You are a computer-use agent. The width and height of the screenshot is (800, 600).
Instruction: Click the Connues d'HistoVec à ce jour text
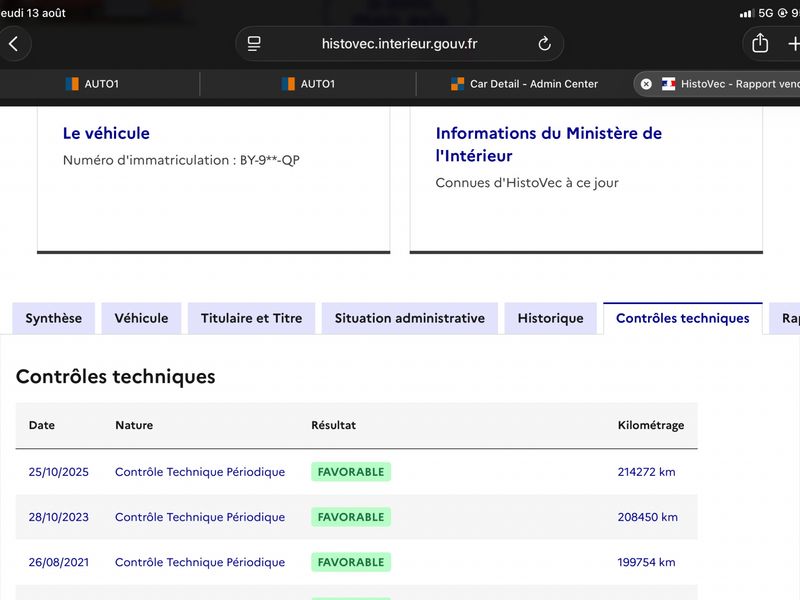tap(527, 183)
